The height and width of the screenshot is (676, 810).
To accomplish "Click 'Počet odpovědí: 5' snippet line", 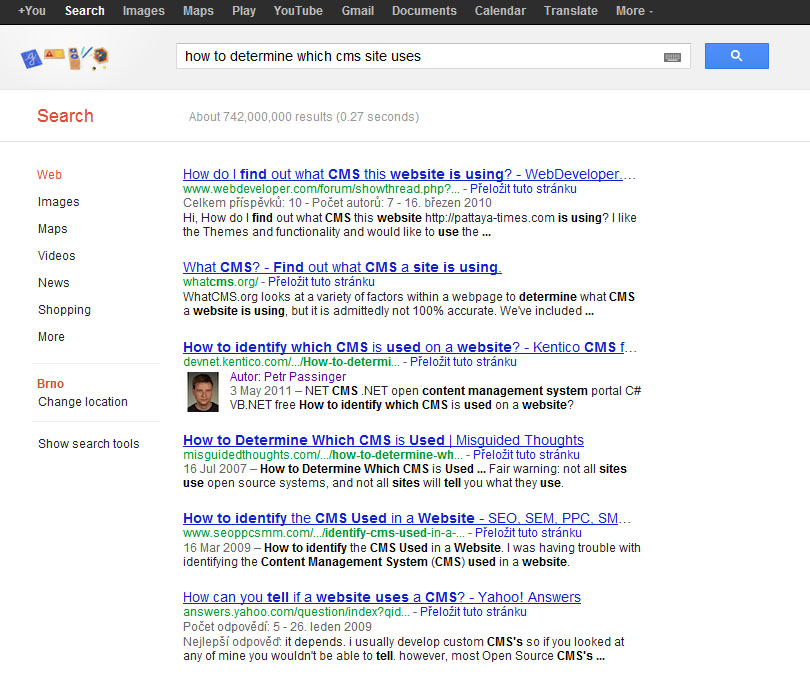I will click(277, 627).
